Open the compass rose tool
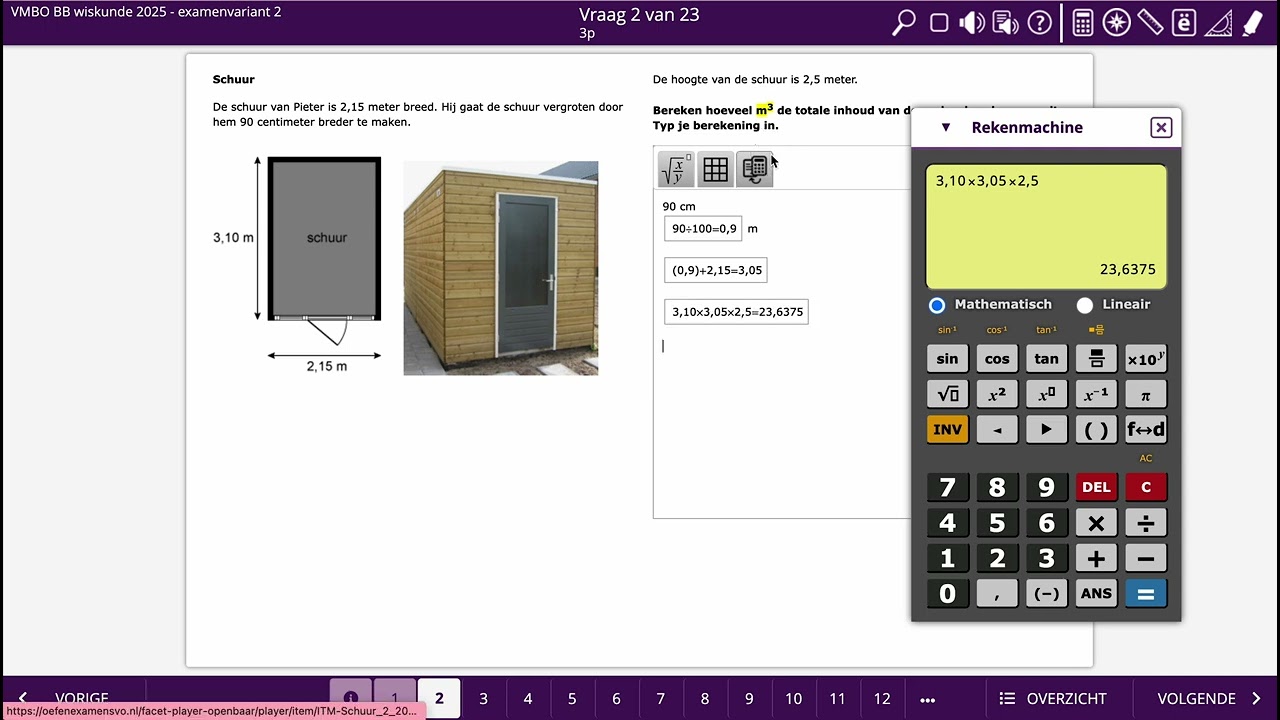 point(1117,23)
